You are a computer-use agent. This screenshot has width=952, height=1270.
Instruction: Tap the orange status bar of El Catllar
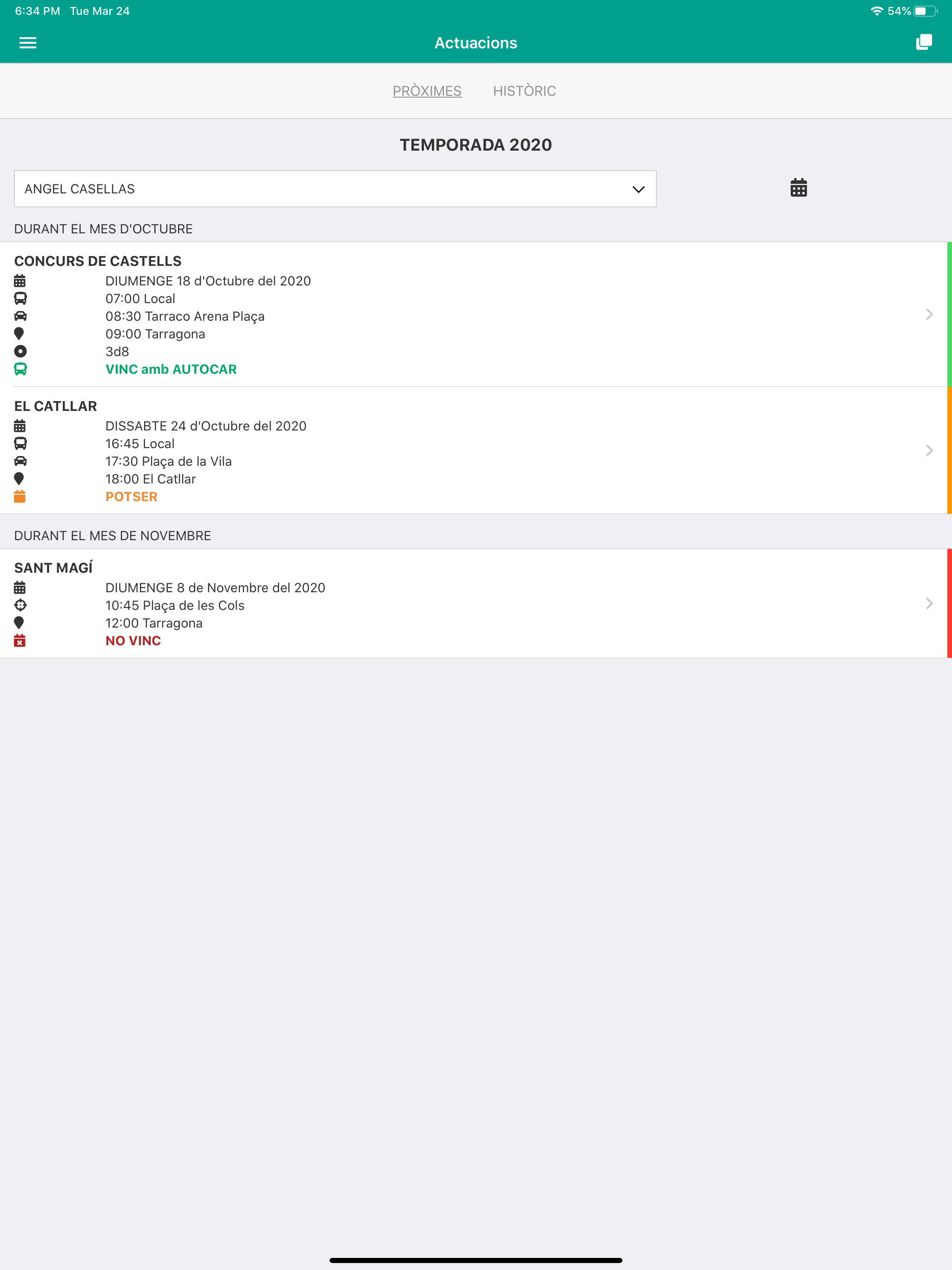[949, 450]
